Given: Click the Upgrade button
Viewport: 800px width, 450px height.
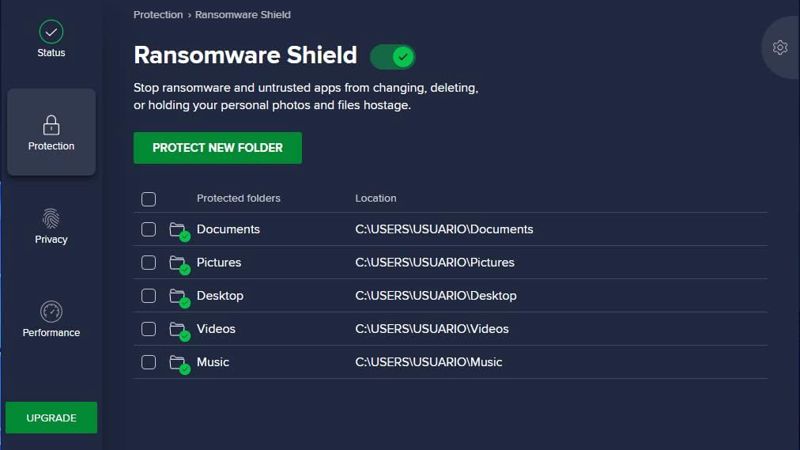Looking at the screenshot, I should [51, 418].
